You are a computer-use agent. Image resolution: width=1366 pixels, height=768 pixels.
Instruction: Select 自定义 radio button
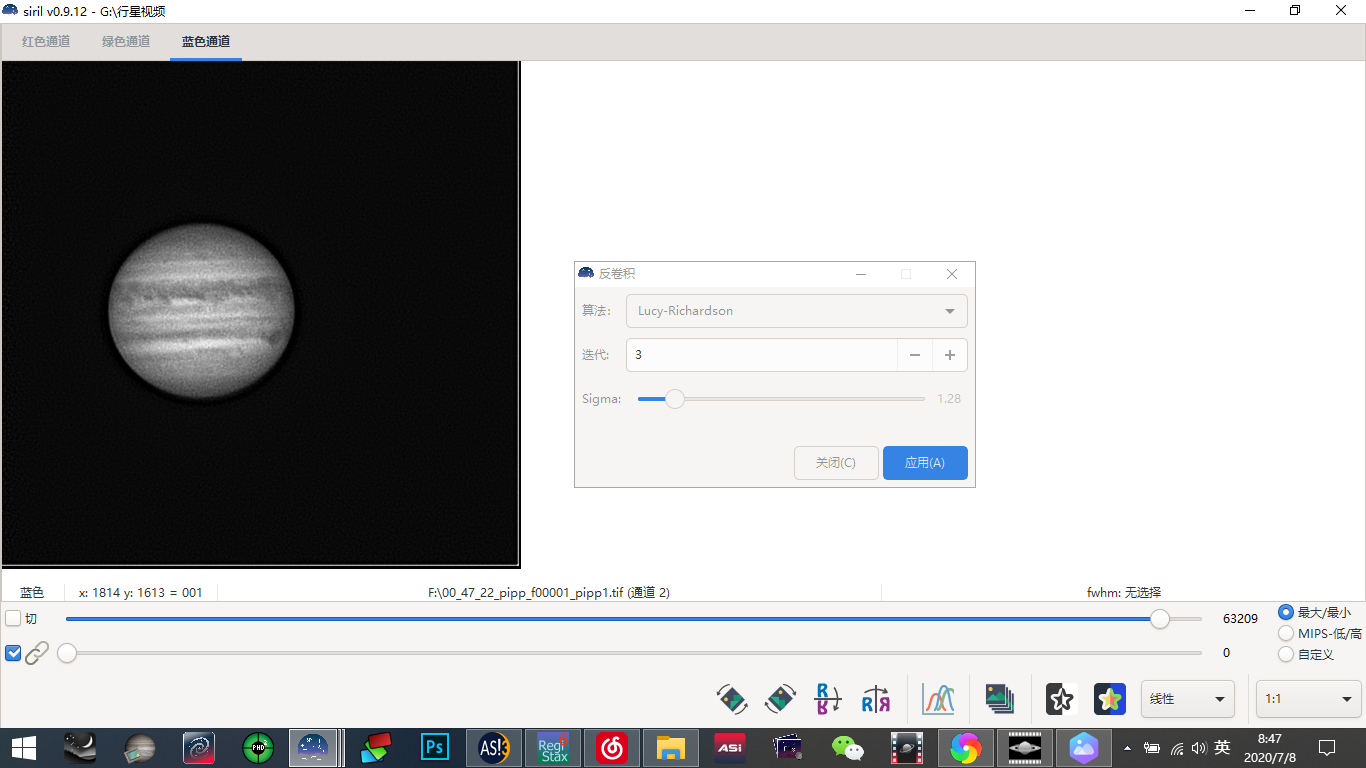(1286, 654)
